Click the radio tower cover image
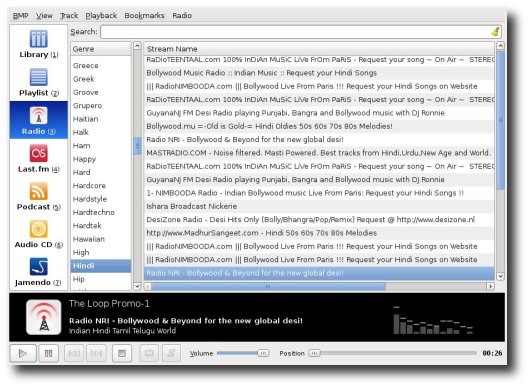This screenshot has width=530, height=388. coord(44,317)
